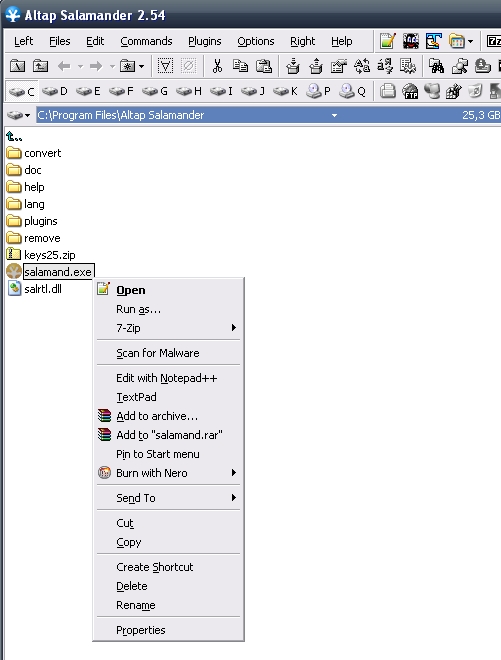Click the Parent Directory toolbar icon

coord(40,66)
